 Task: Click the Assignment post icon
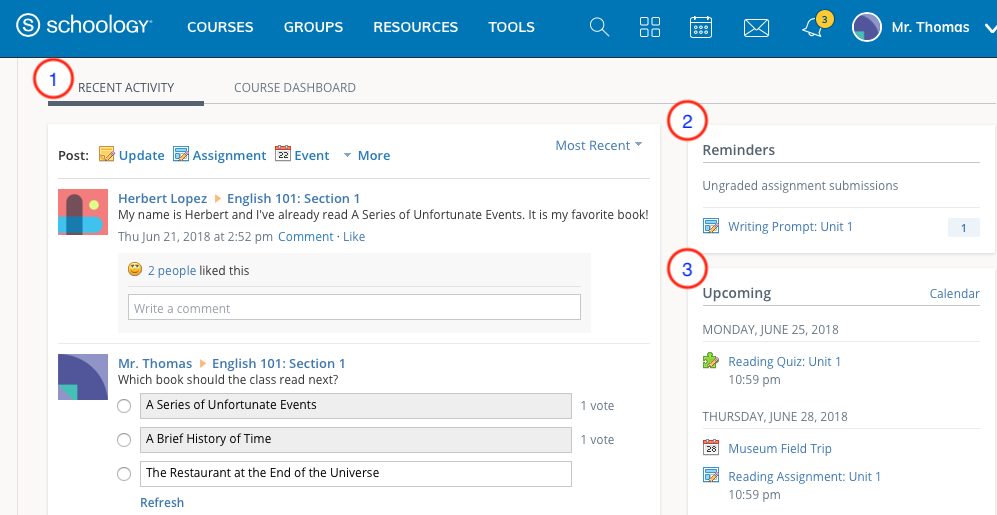coord(181,154)
